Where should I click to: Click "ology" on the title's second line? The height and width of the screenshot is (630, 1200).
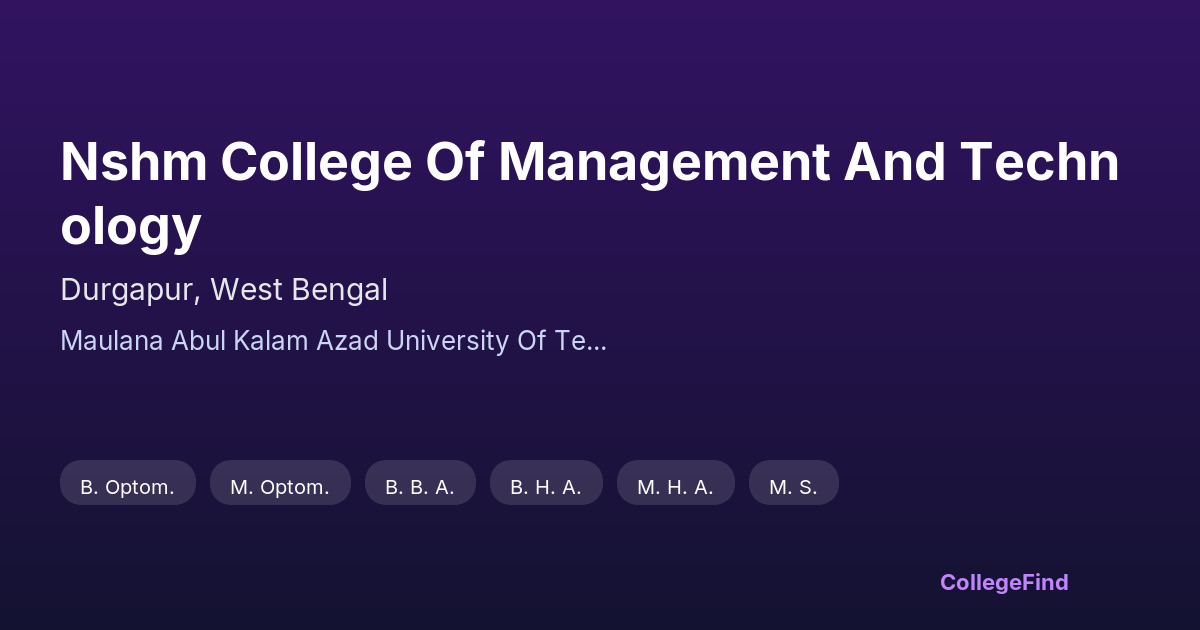pyautogui.click(x=130, y=225)
